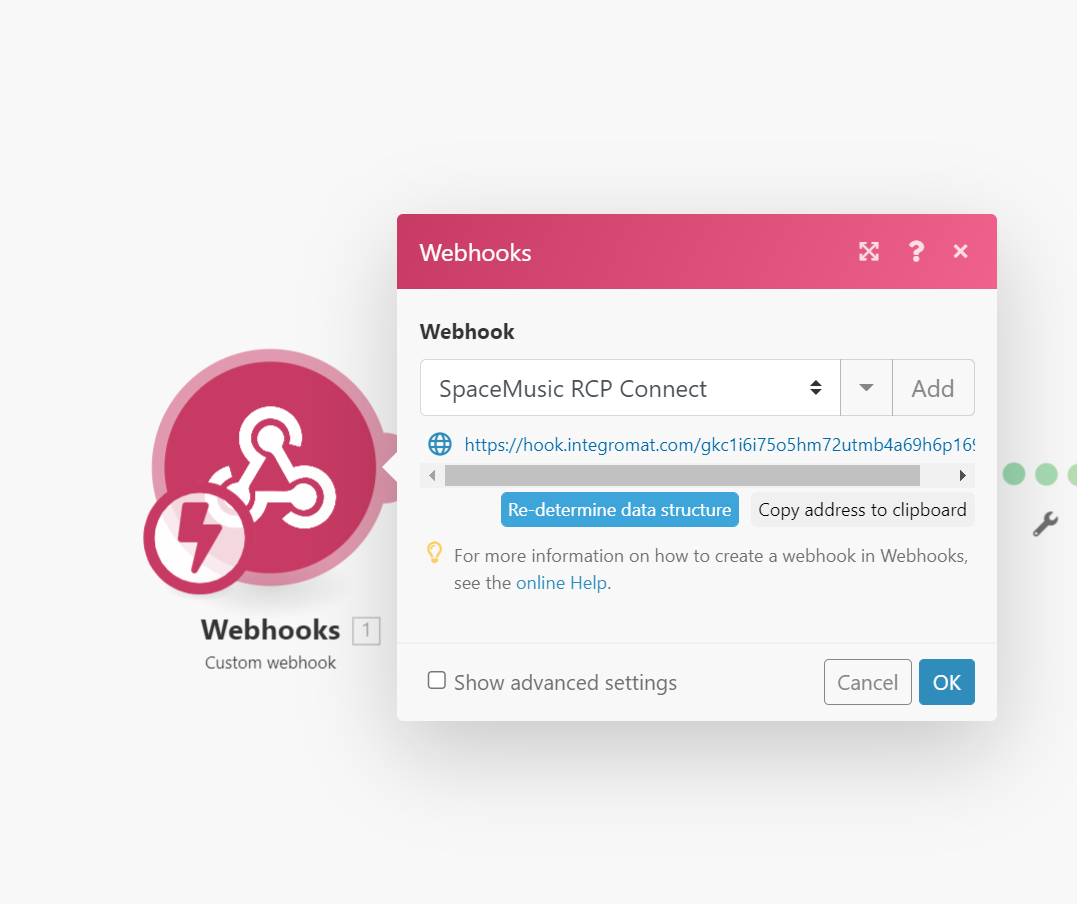1077x904 pixels.
Task: Expand the dialog with fullscreen arrows icon
Action: point(869,251)
